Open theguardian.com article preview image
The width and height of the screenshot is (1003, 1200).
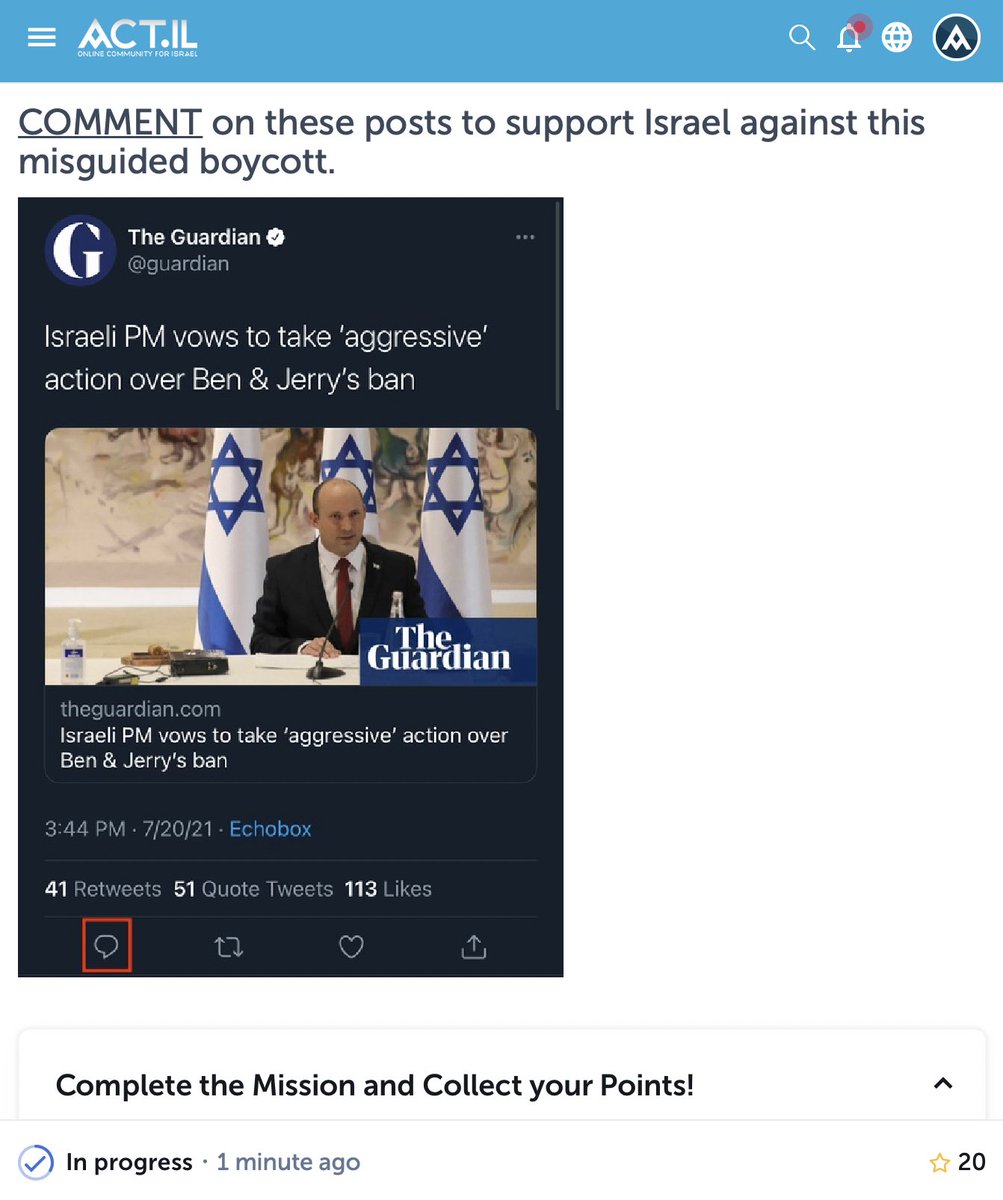point(291,556)
